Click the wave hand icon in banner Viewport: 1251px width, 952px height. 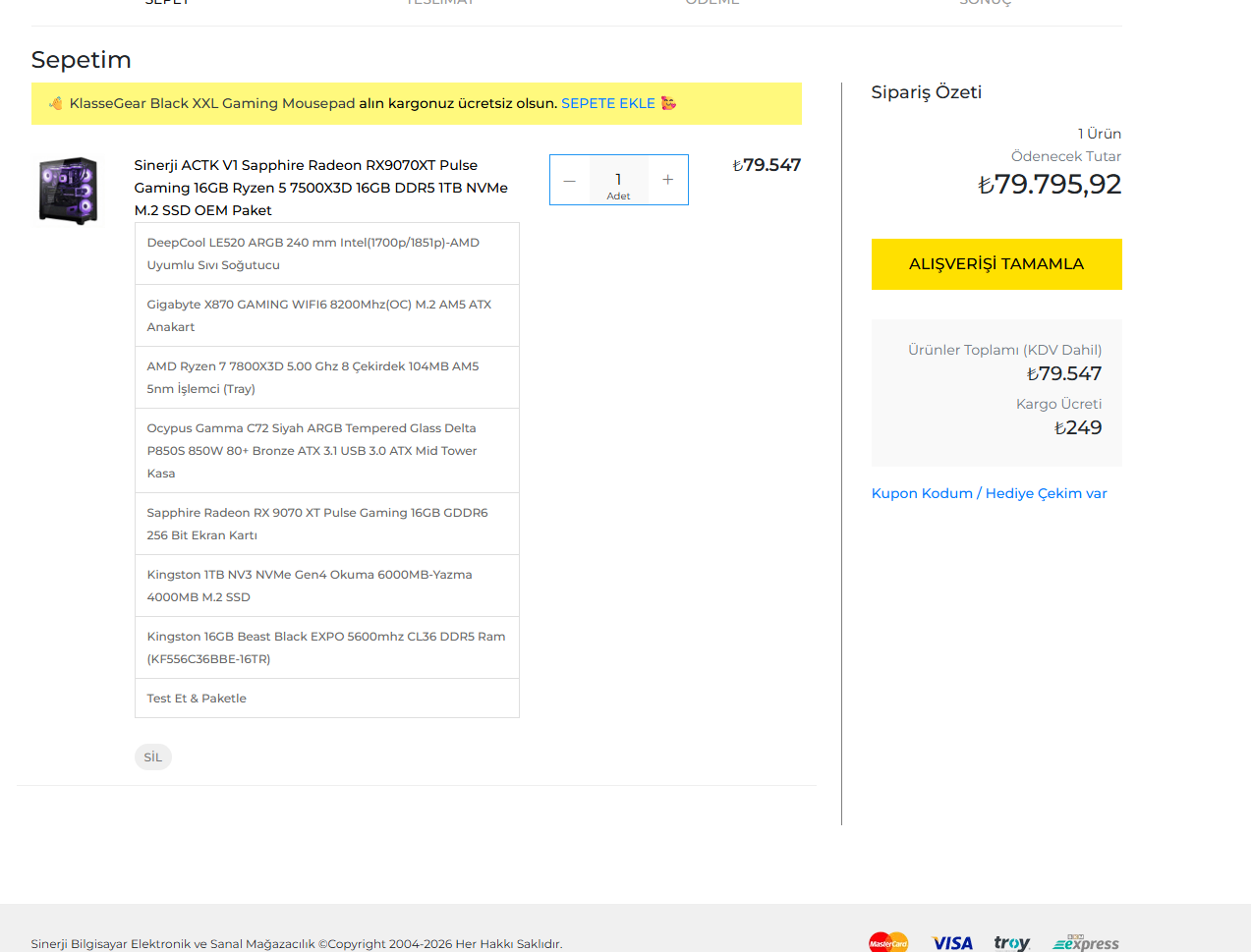coord(56,103)
